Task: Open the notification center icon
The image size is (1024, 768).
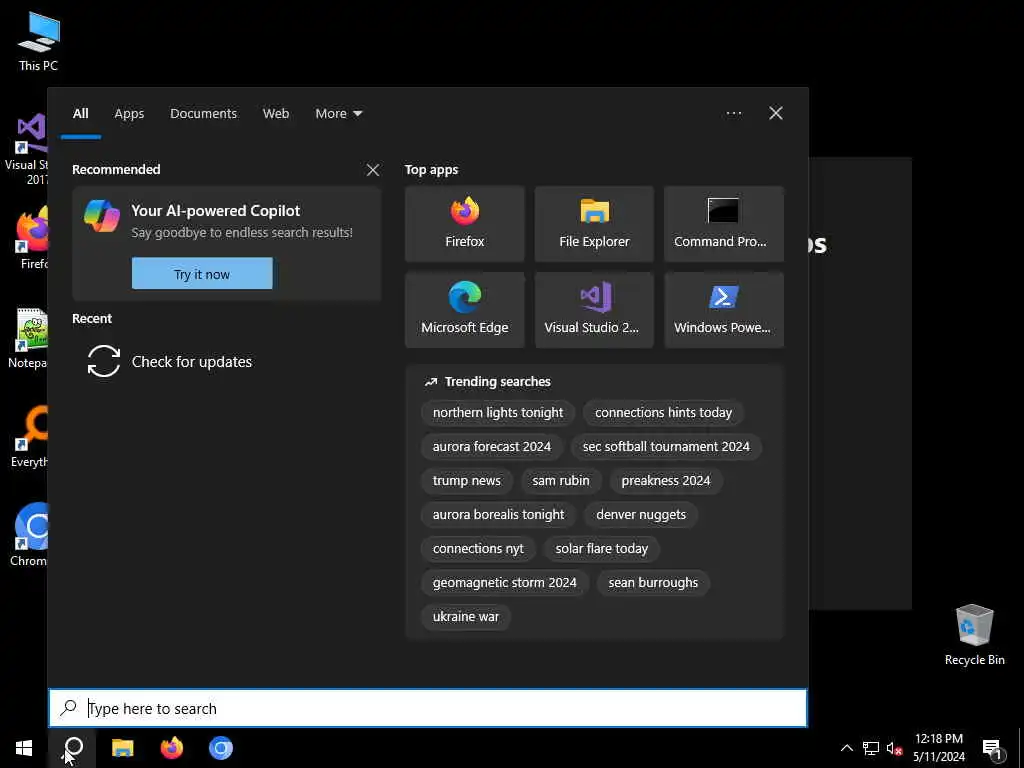Action: tap(991, 748)
